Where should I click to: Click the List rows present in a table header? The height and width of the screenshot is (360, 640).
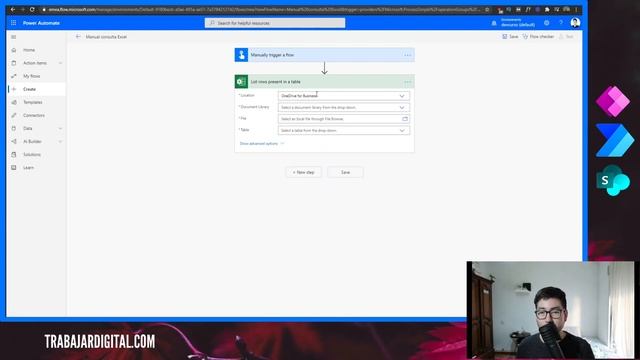tap(324, 82)
